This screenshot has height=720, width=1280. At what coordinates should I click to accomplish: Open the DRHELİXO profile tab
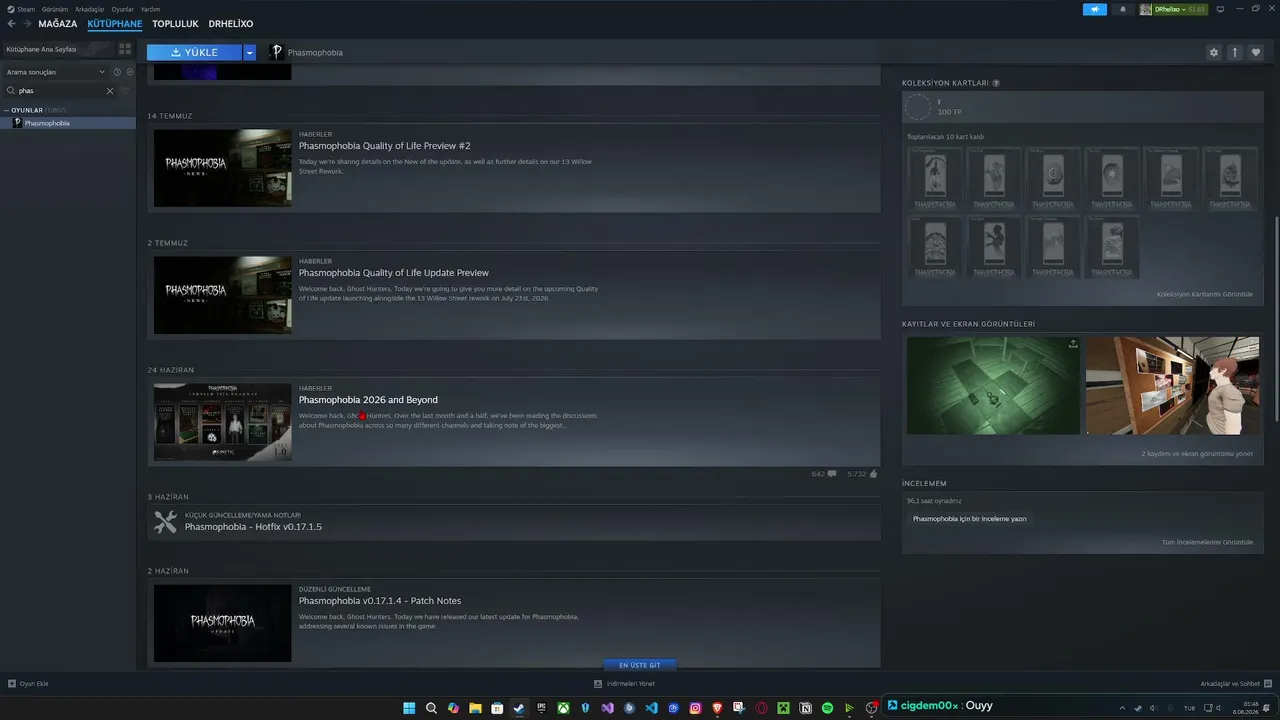point(231,23)
